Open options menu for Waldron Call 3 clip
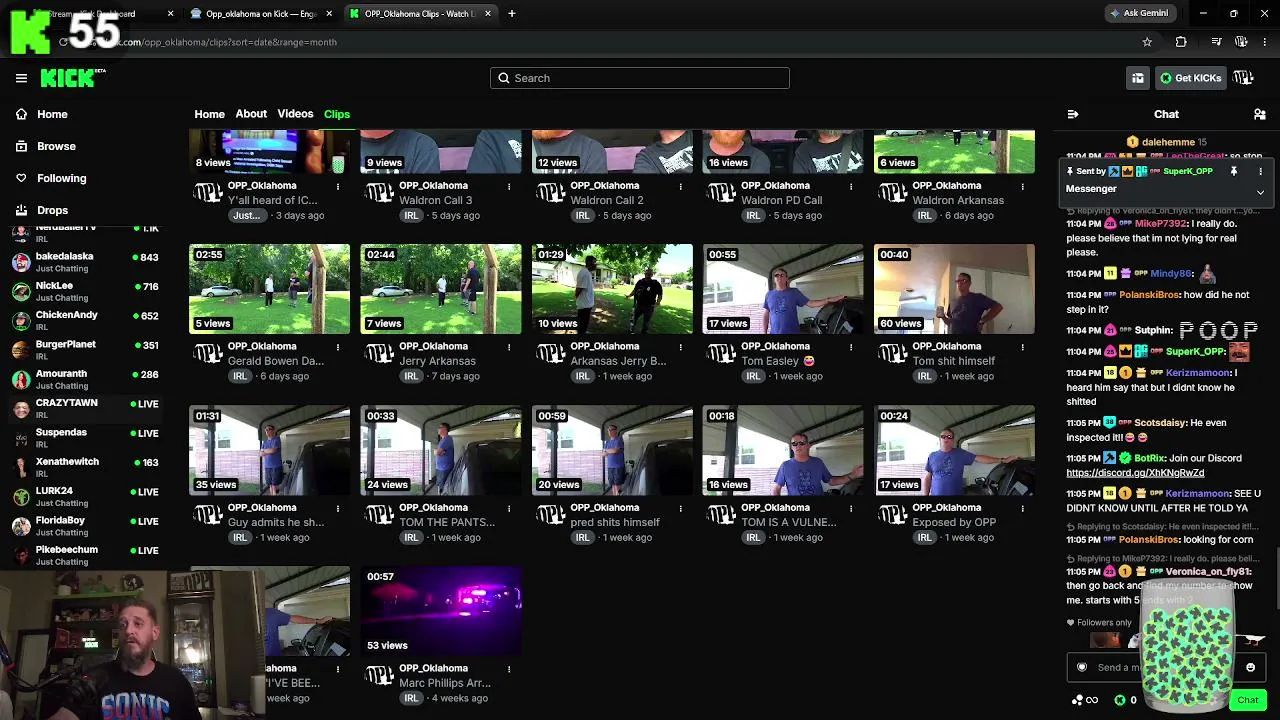The height and width of the screenshot is (720, 1280). coord(509,186)
